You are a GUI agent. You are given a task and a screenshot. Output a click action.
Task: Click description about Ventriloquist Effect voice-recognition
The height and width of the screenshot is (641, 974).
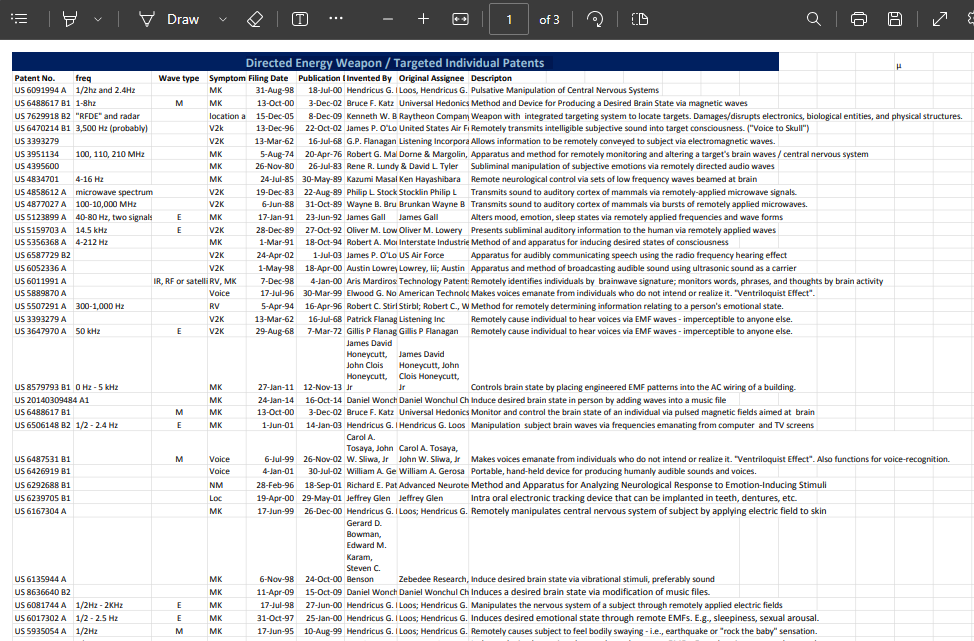coord(710,460)
